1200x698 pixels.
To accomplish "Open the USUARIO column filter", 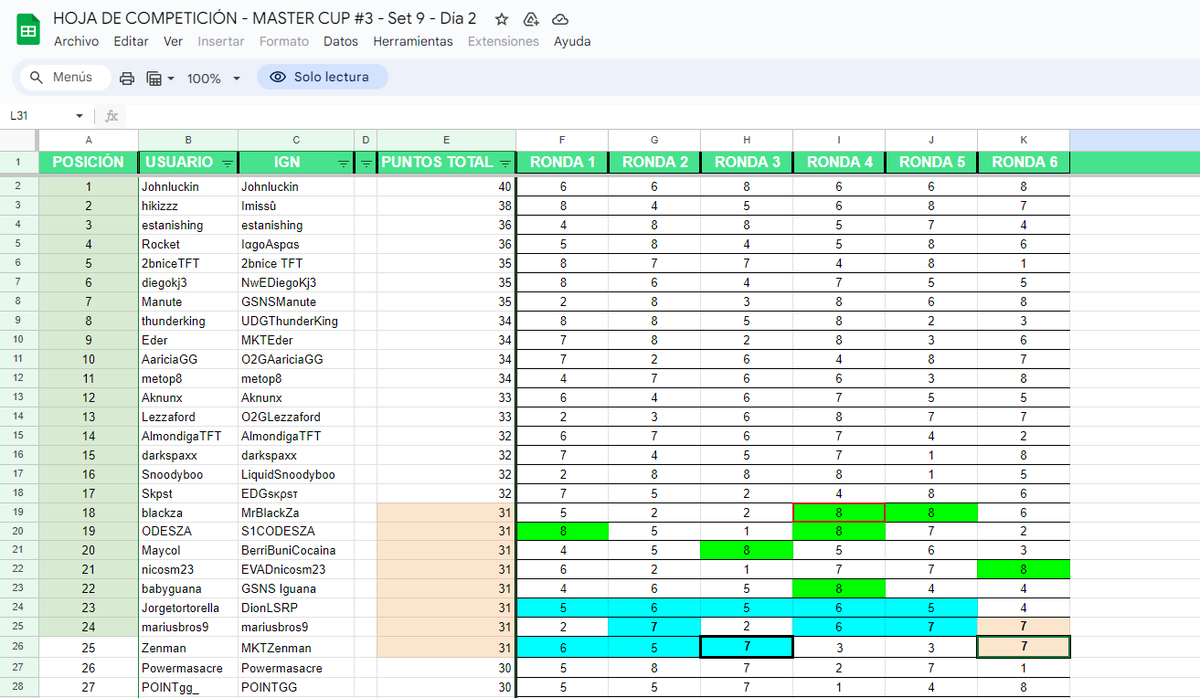I will pos(227,162).
